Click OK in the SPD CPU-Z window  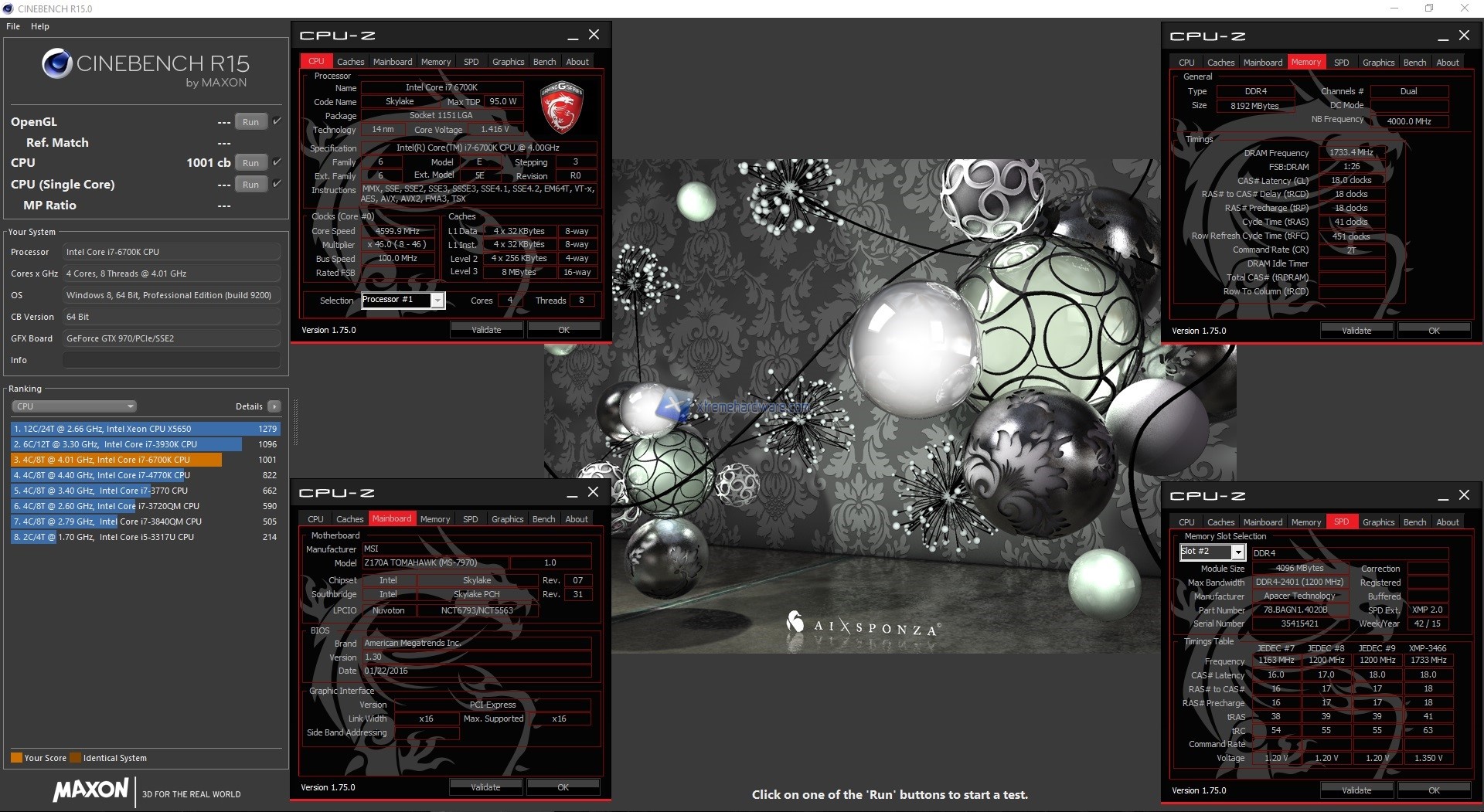[1434, 790]
